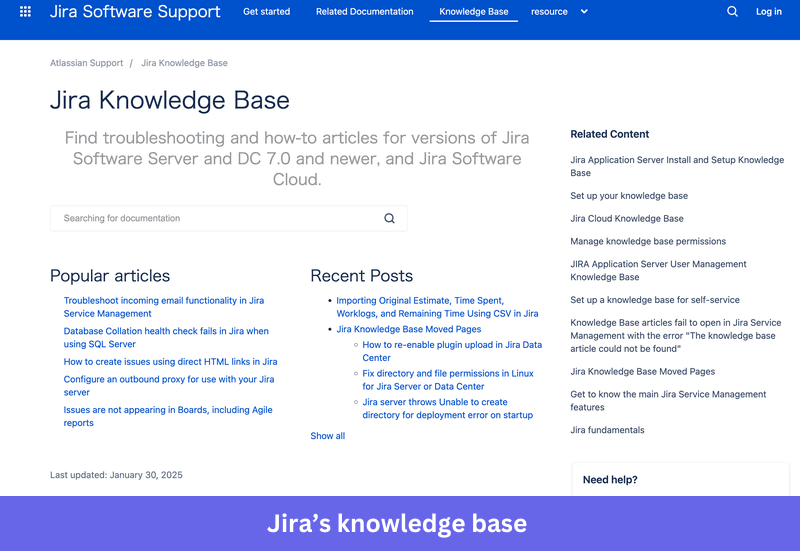800x551 pixels.
Task: Open the resource menu item
Action: (x=549, y=11)
